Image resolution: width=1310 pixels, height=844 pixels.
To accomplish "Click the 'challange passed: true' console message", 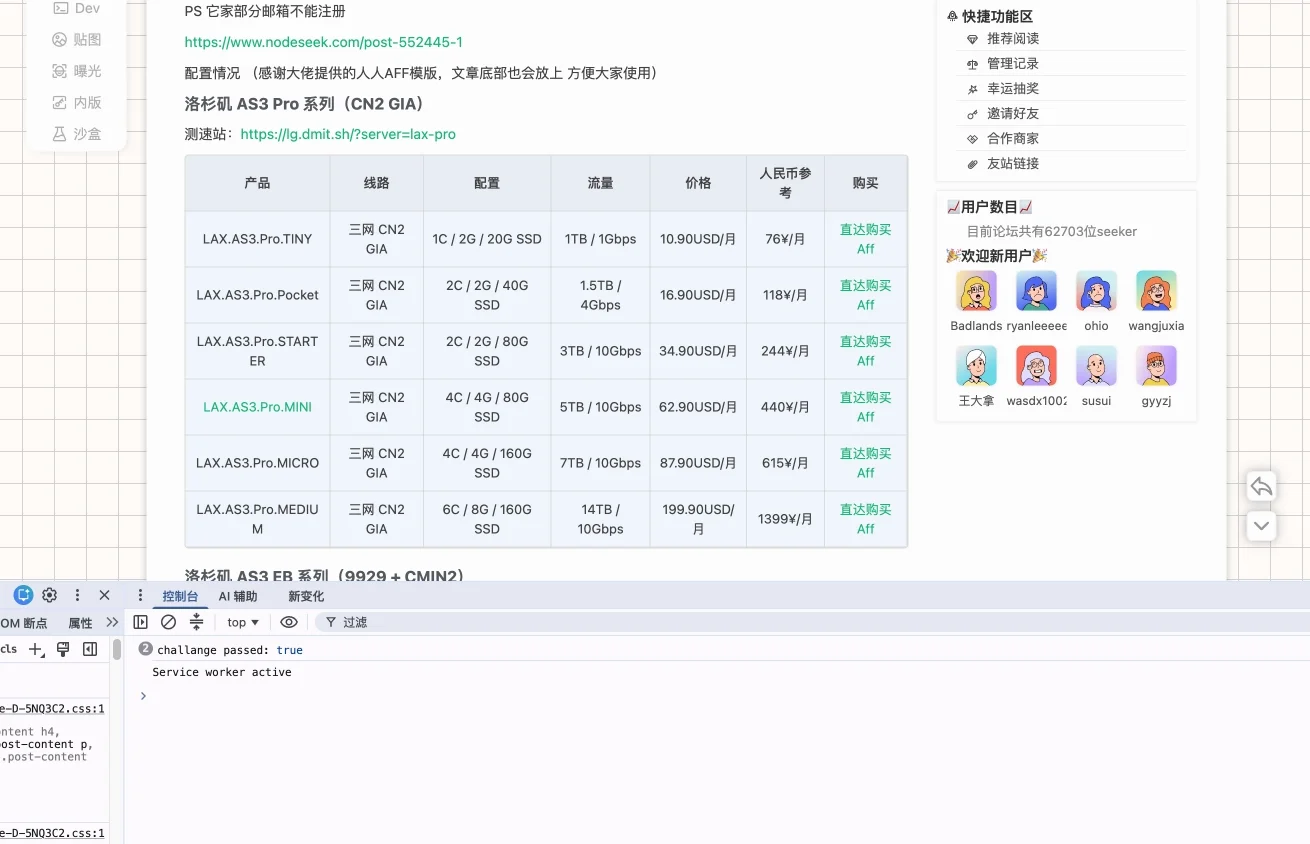I will click(230, 650).
